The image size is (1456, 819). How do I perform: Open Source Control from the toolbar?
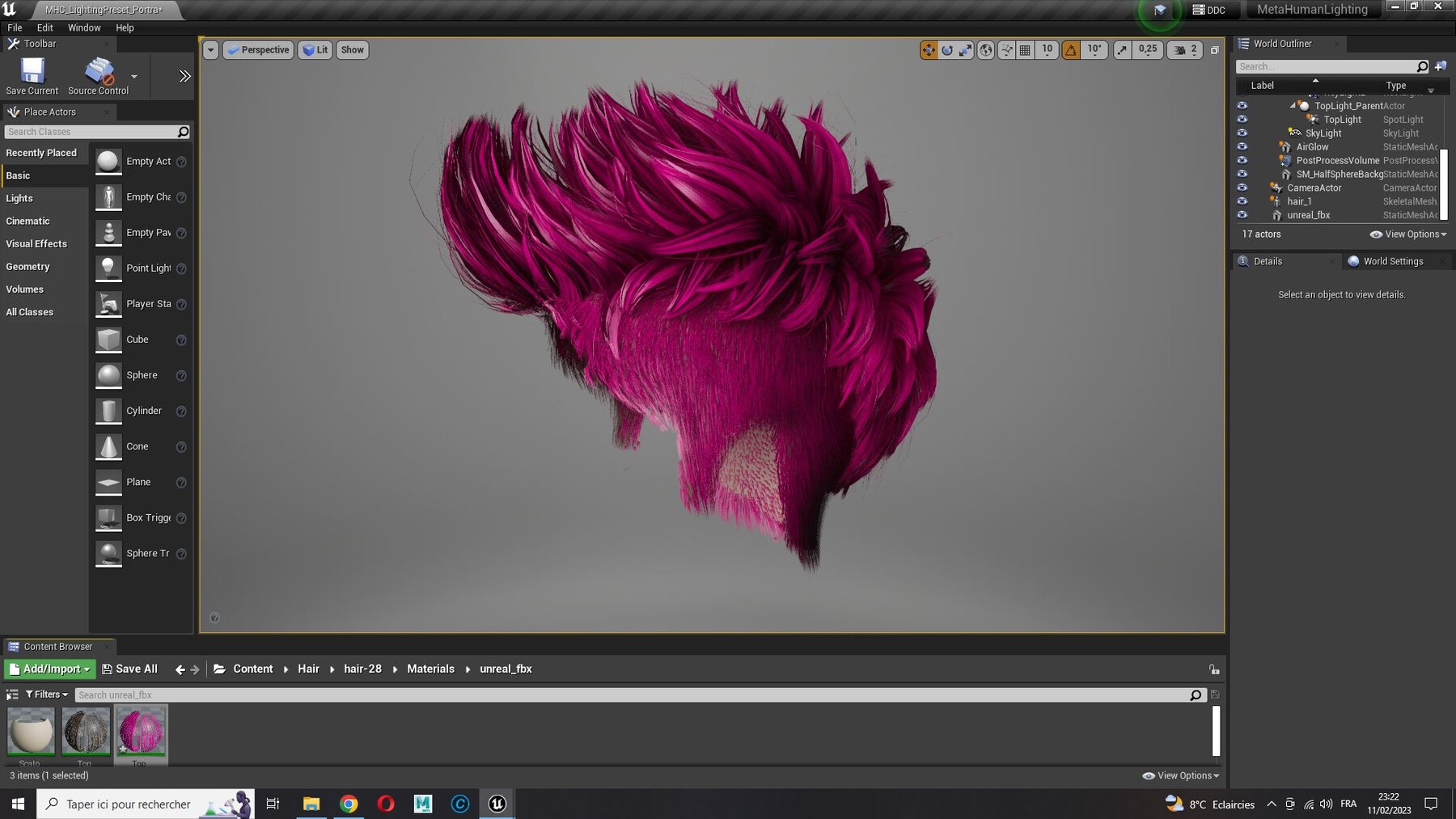point(99,76)
